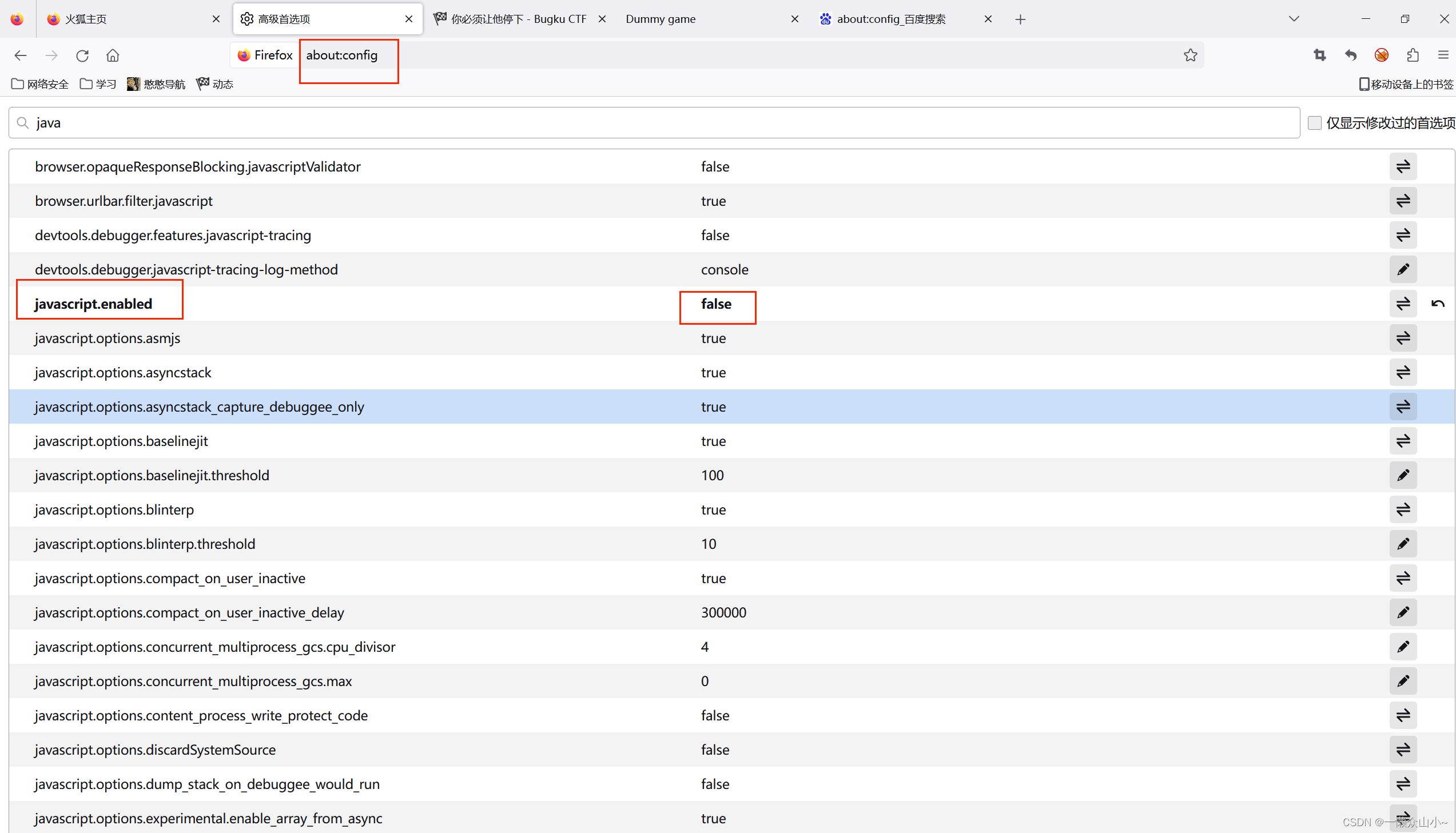The image size is (1456, 833).
Task: Toggle javascript.options.asmjs boolean
Action: pyautogui.click(x=1403, y=338)
